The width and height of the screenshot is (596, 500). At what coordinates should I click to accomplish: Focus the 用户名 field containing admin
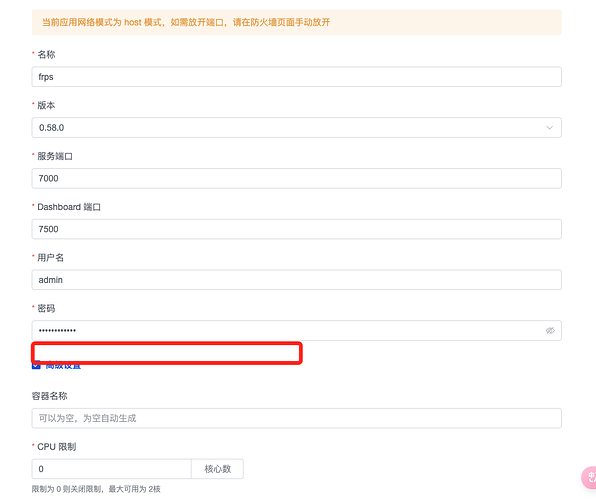click(296, 280)
